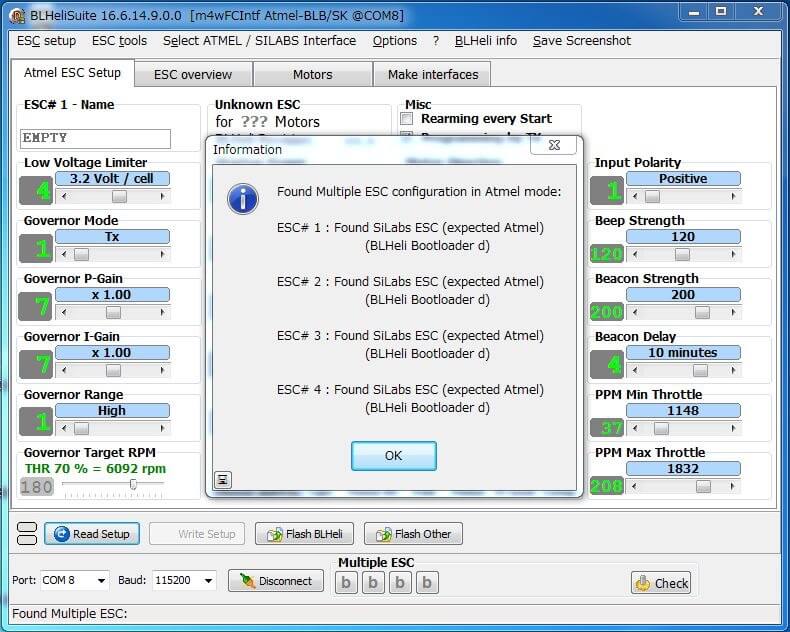The image size is (790, 632).
Task: Click the first 'b' Multiple ESC button
Action: click(x=346, y=583)
